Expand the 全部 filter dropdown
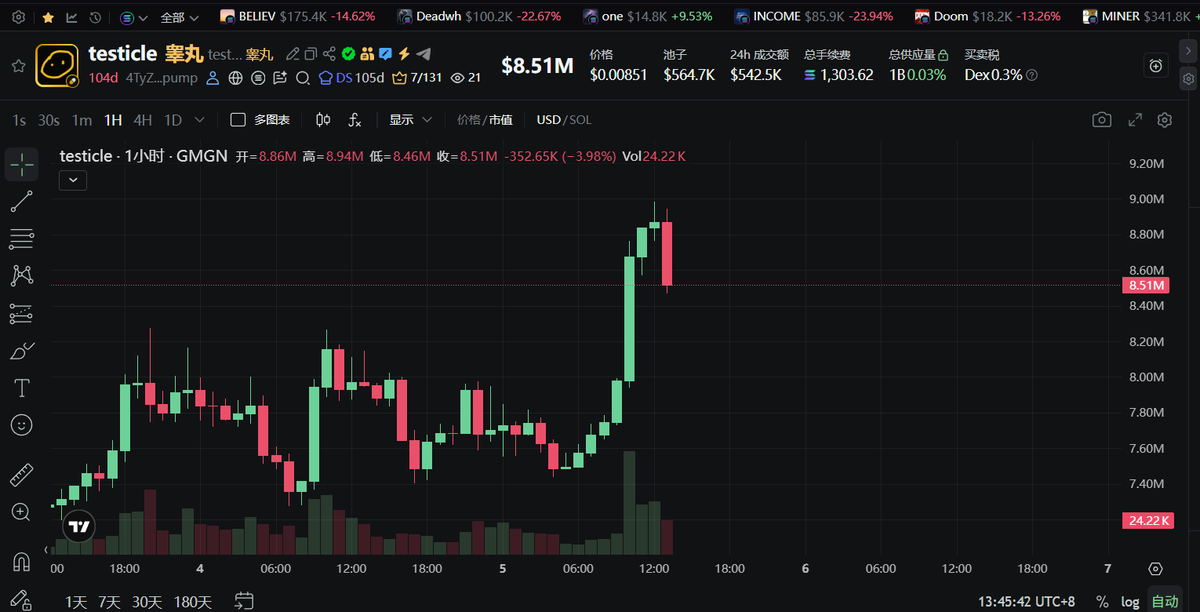 point(180,16)
